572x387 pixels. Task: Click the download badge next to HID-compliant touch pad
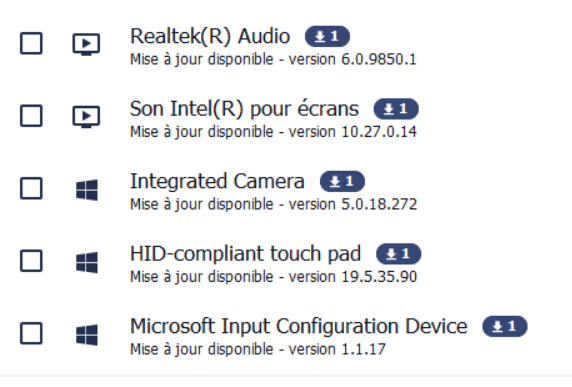tap(399, 254)
